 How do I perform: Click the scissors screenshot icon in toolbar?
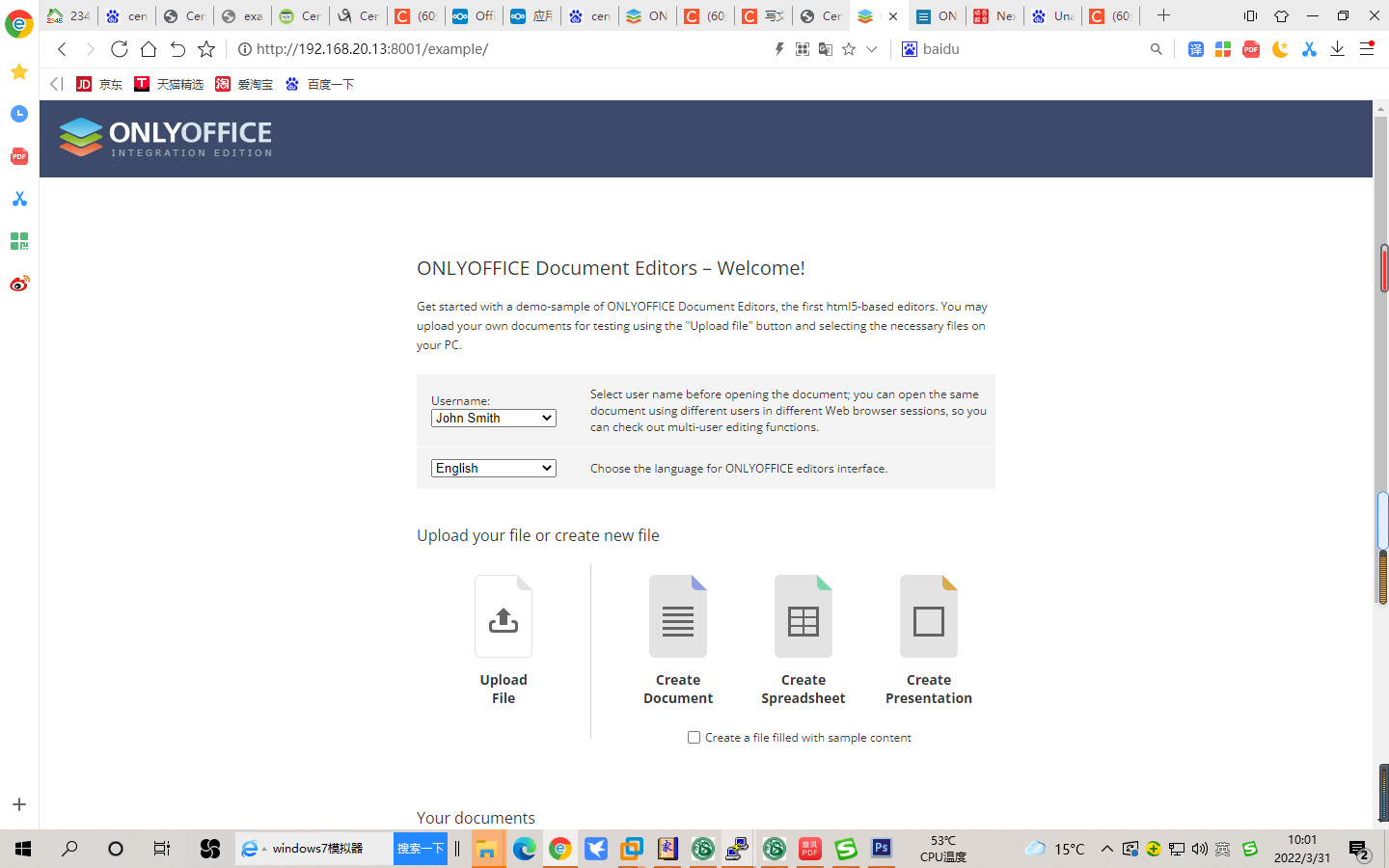coord(1309,49)
